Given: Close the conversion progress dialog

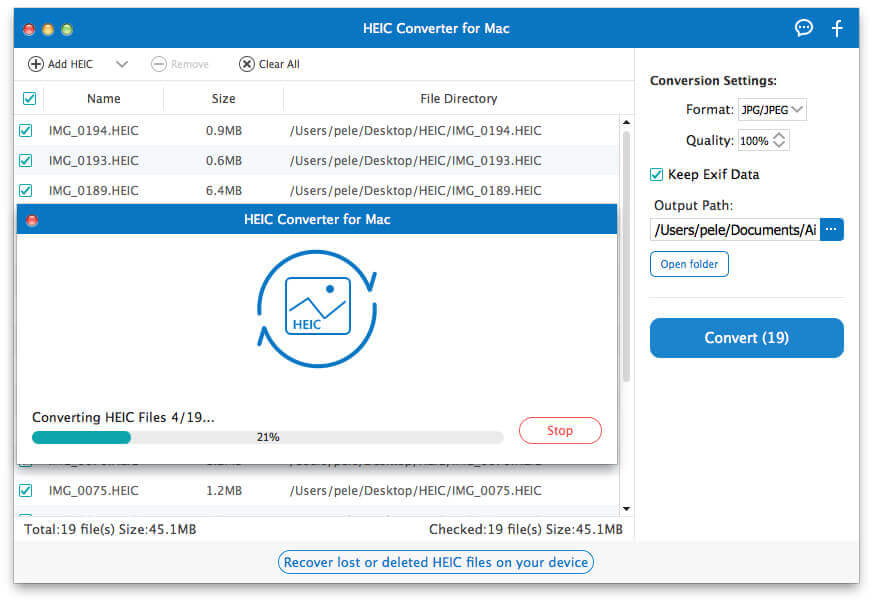Looking at the screenshot, I should (x=32, y=220).
